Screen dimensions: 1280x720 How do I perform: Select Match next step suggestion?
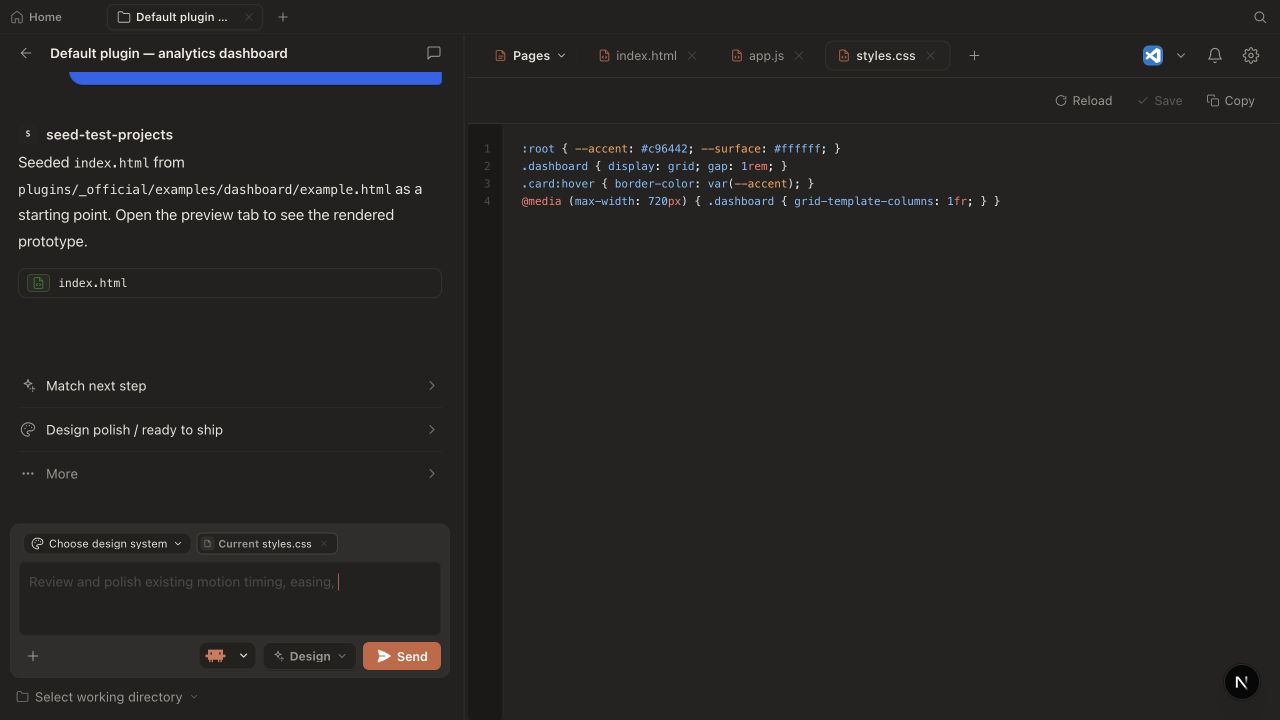coord(230,386)
